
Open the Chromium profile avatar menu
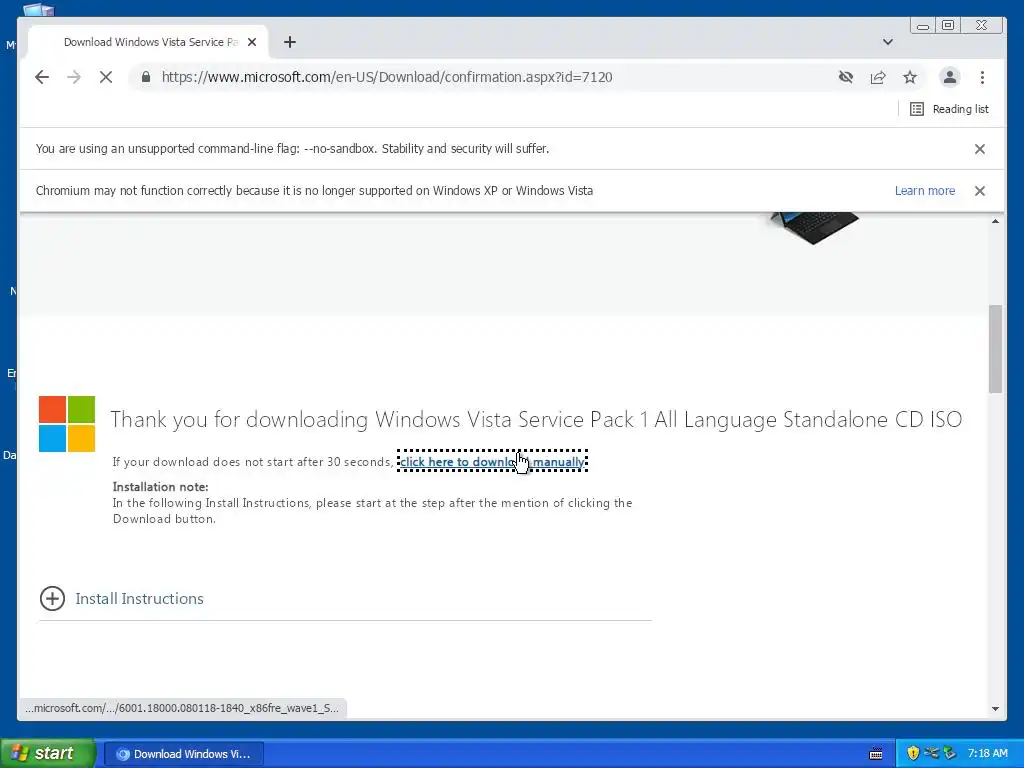tap(950, 77)
